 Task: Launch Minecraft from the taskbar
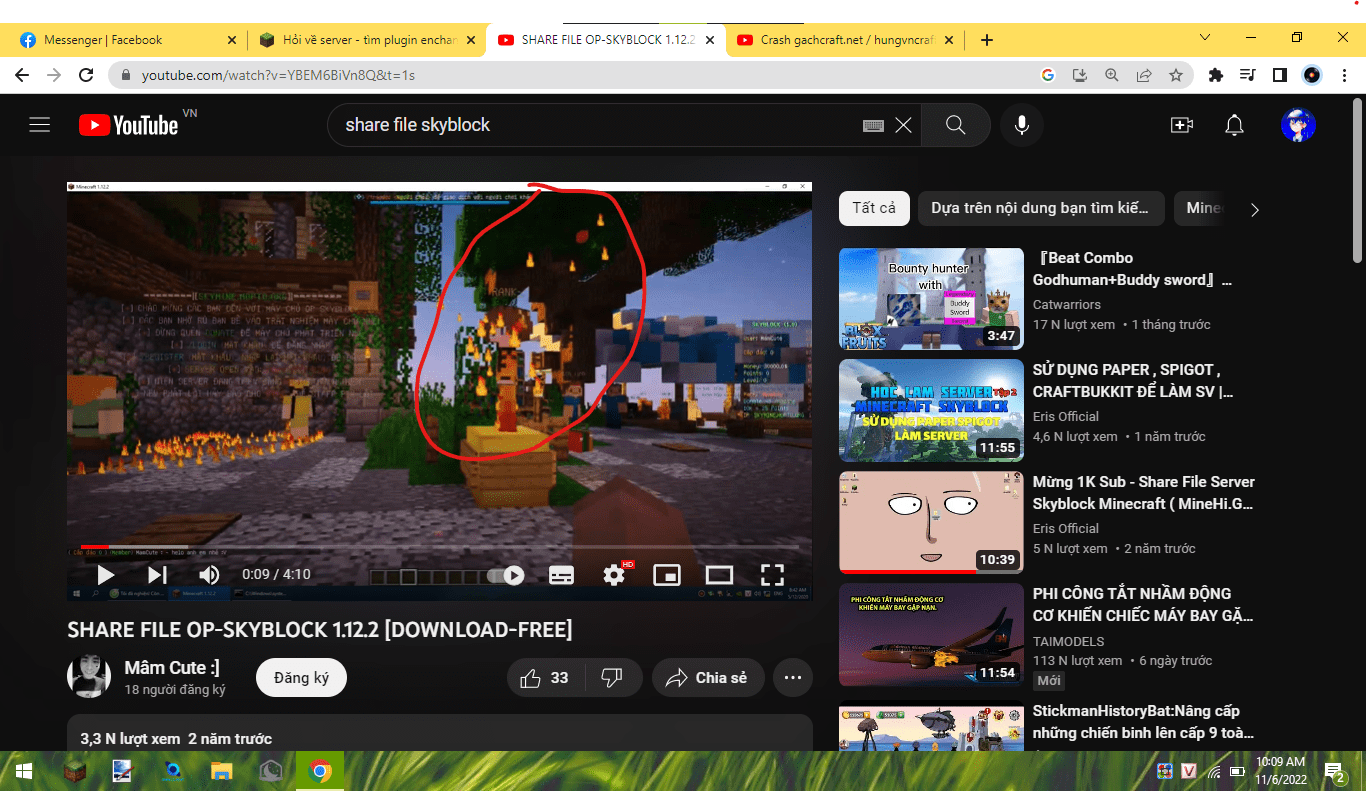(74, 771)
